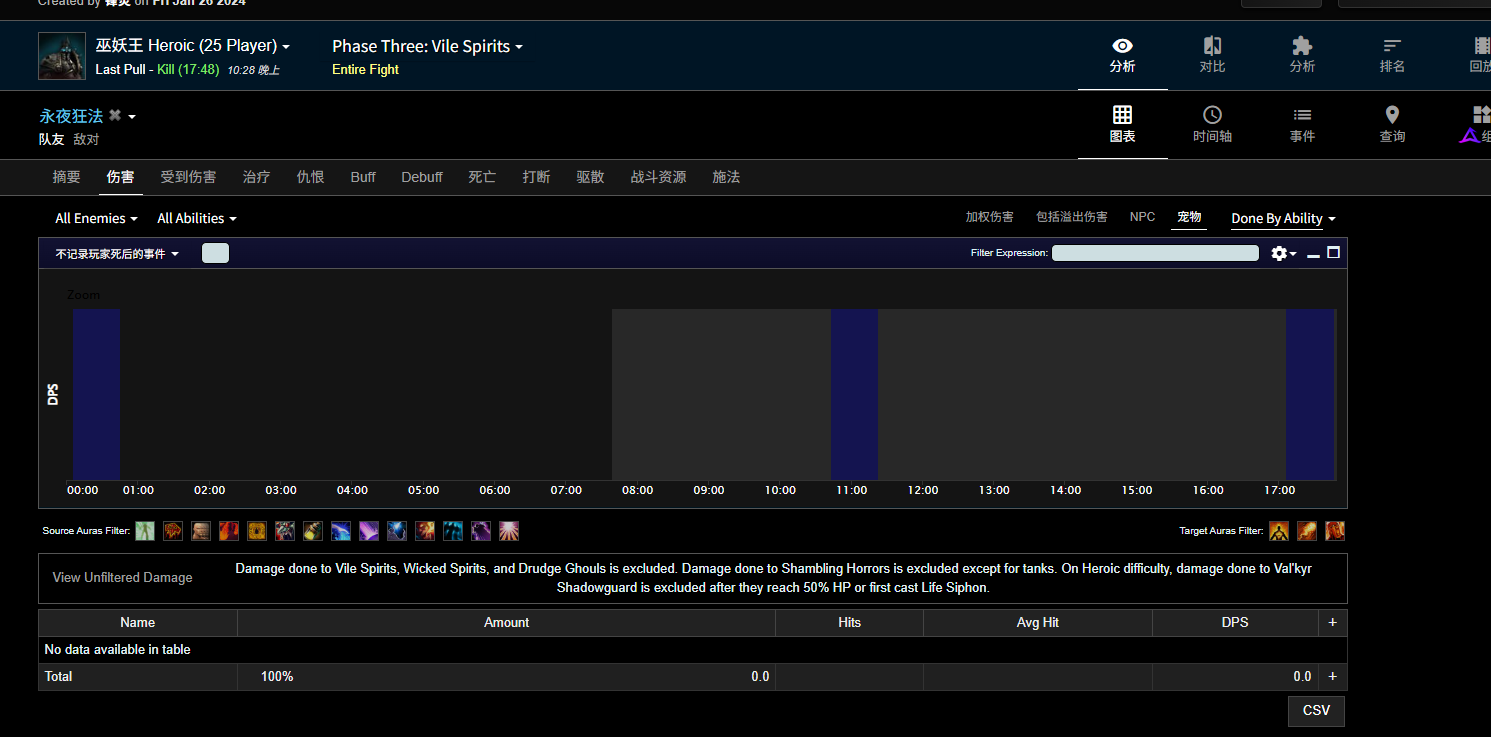Image resolution: width=1491 pixels, height=737 pixels.
Task: Open the Done By Ability dropdown
Action: pos(1283,218)
